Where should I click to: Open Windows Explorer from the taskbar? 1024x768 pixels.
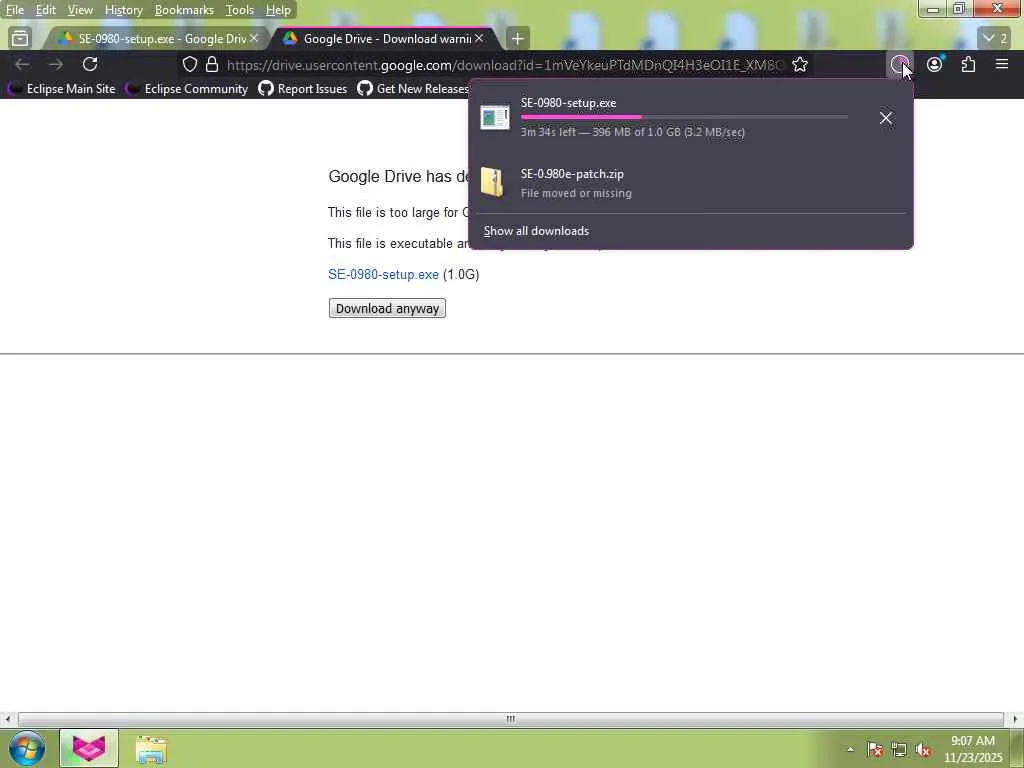coord(152,749)
